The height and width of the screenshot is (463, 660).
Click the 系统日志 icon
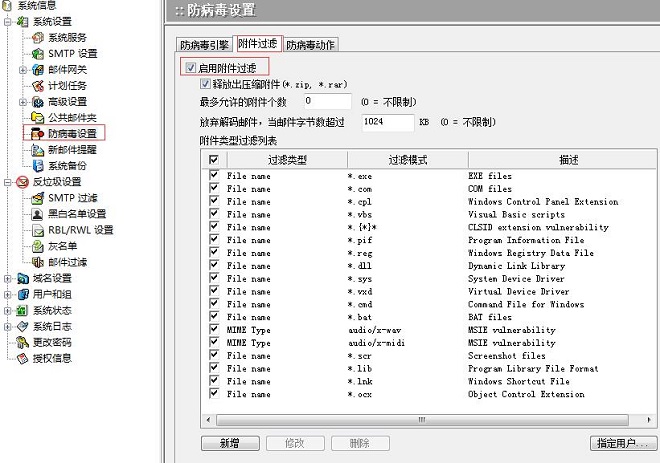tap(22, 326)
